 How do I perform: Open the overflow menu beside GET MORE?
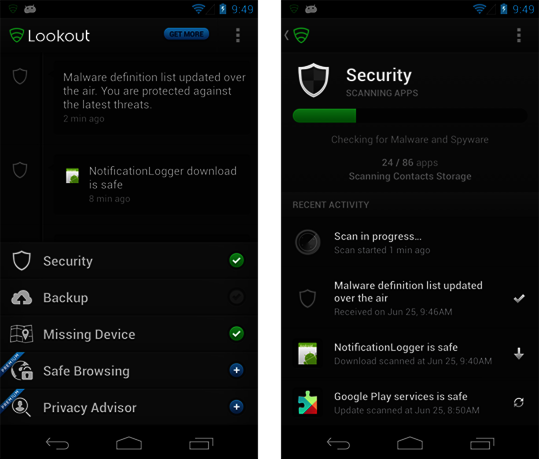coord(238,35)
